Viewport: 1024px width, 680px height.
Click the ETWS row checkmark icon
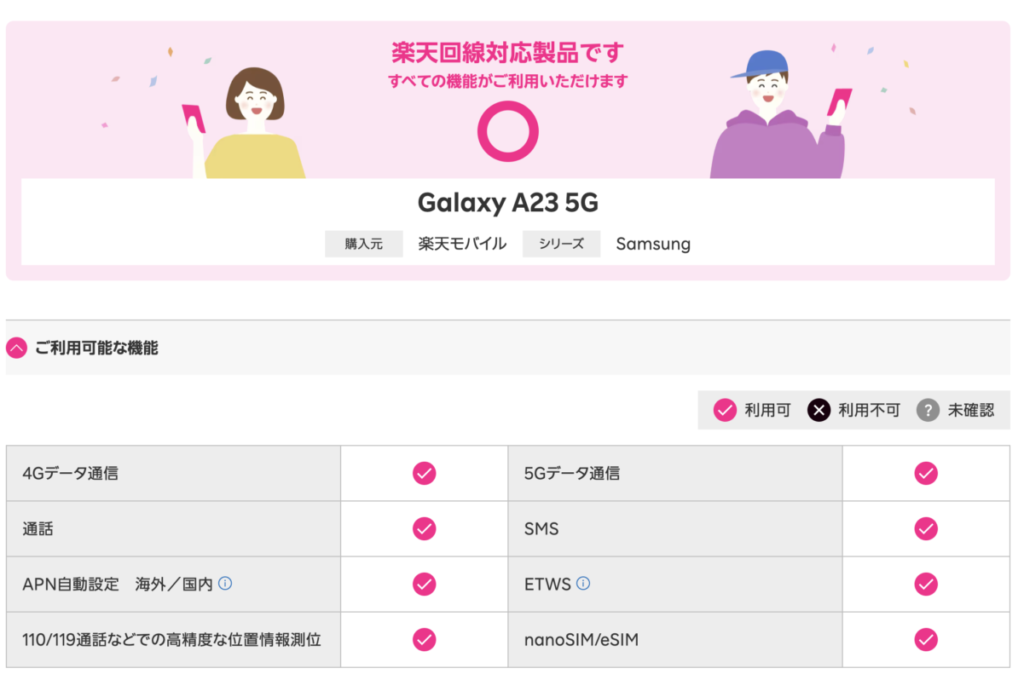coord(926,584)
